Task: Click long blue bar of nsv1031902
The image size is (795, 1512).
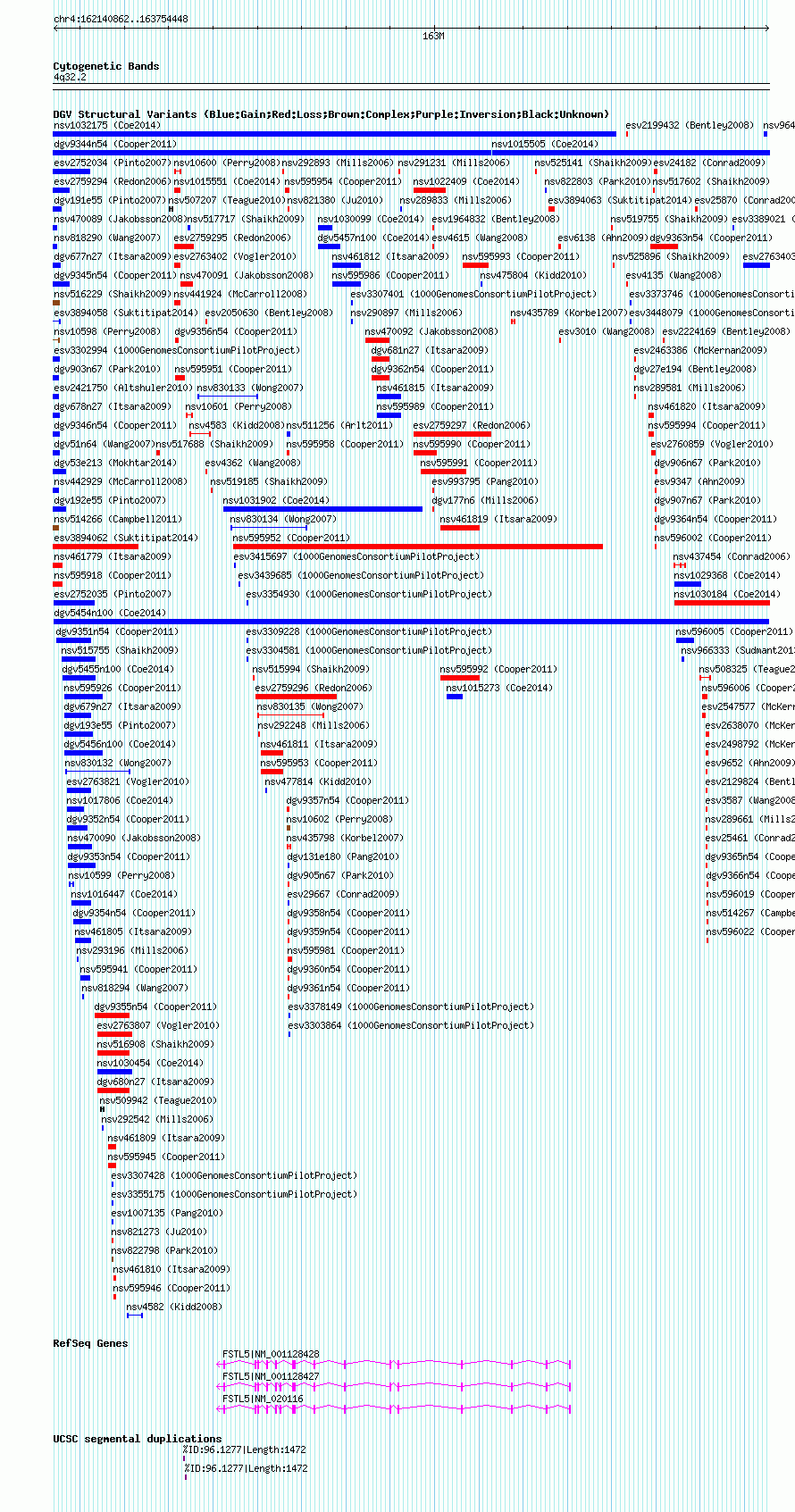Action: click(x=322, y=509)
